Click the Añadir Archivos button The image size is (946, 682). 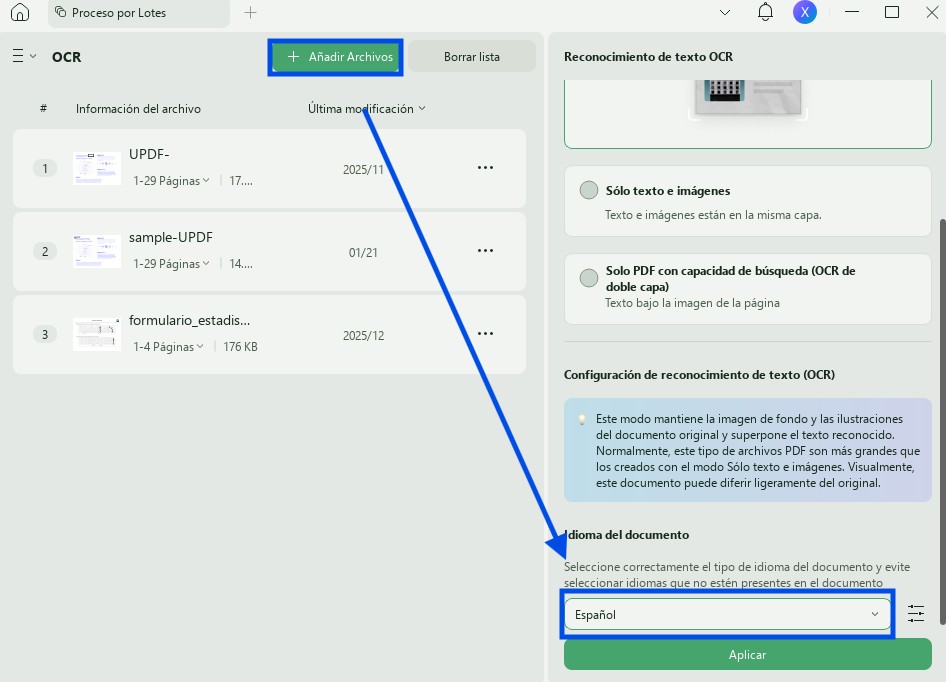click(335, 57)
